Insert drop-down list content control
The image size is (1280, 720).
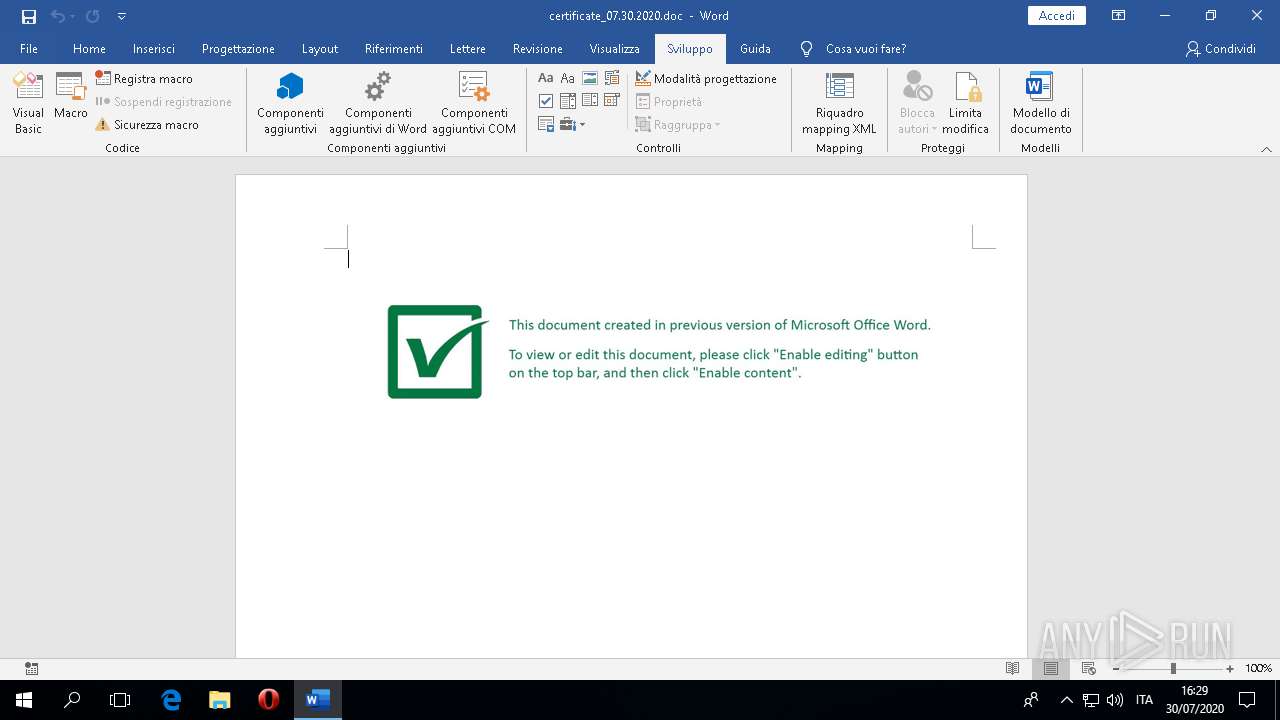590,100
